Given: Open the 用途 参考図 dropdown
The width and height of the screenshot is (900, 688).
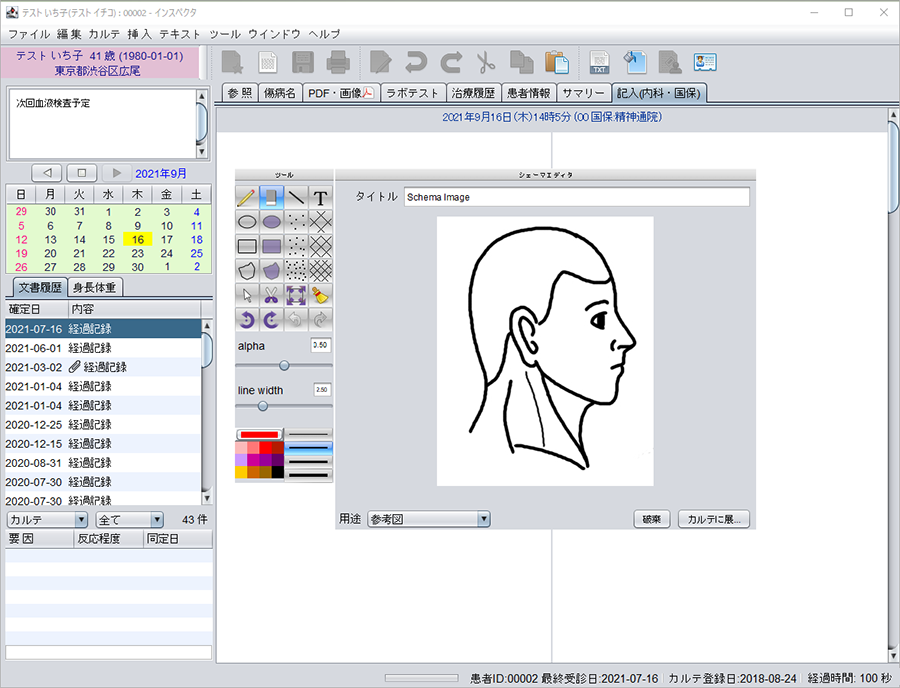Looking at the screenshot, I should point(428,519).
